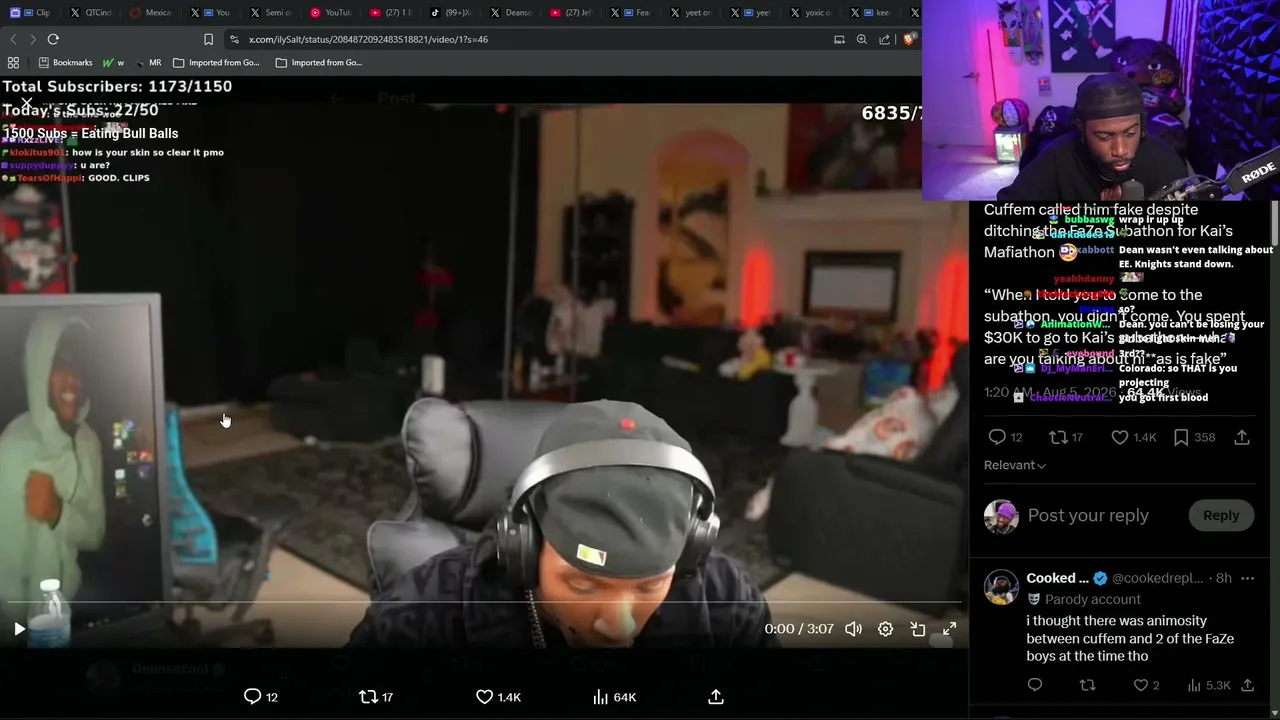1280x720 pixels.
Task: Open the Bookmarks folder in bookmarks bar
Action: [x=65, y=62]
